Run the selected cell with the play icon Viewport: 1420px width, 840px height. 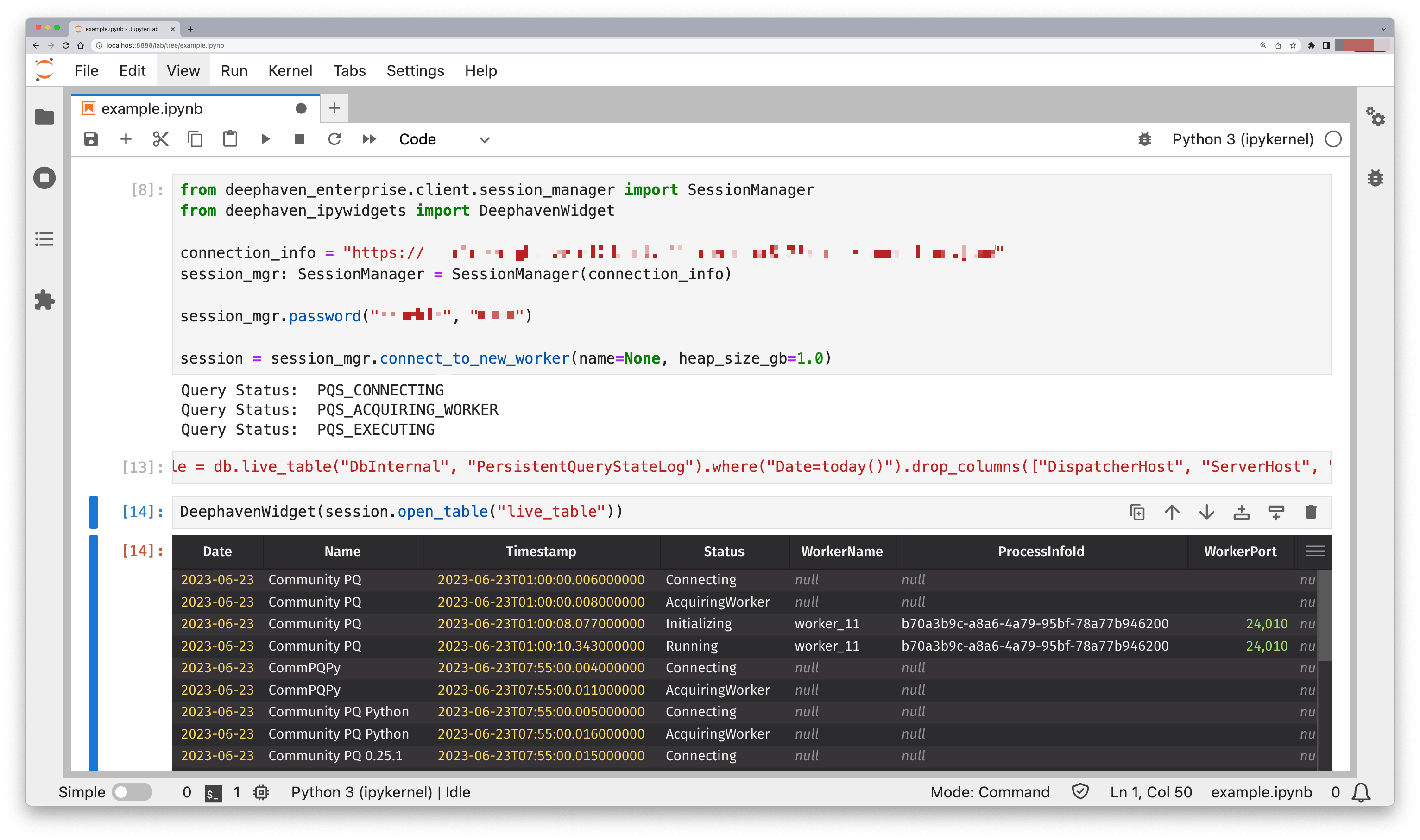265,139
